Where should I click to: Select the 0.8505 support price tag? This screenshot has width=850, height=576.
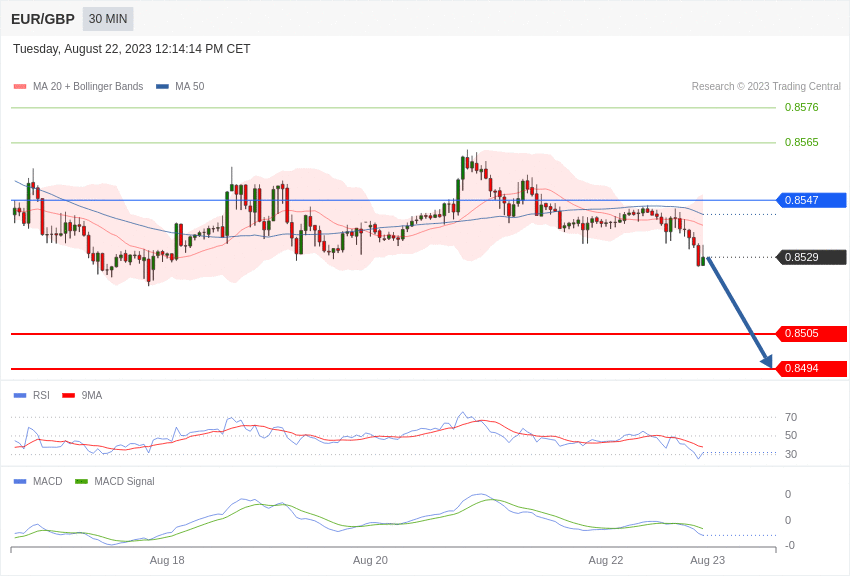click(812, 333)
